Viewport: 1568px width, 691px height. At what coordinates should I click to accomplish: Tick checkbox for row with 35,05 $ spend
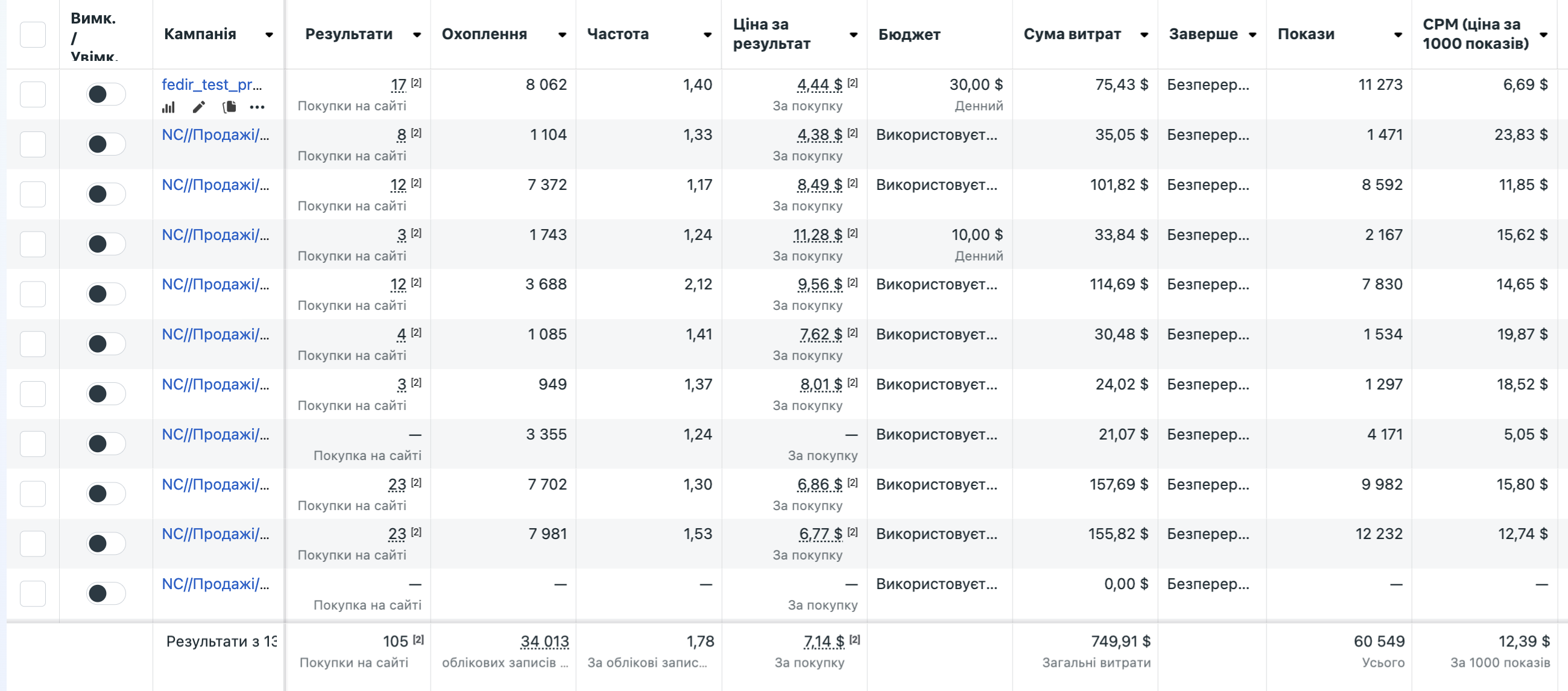click(x=33, y=144)
